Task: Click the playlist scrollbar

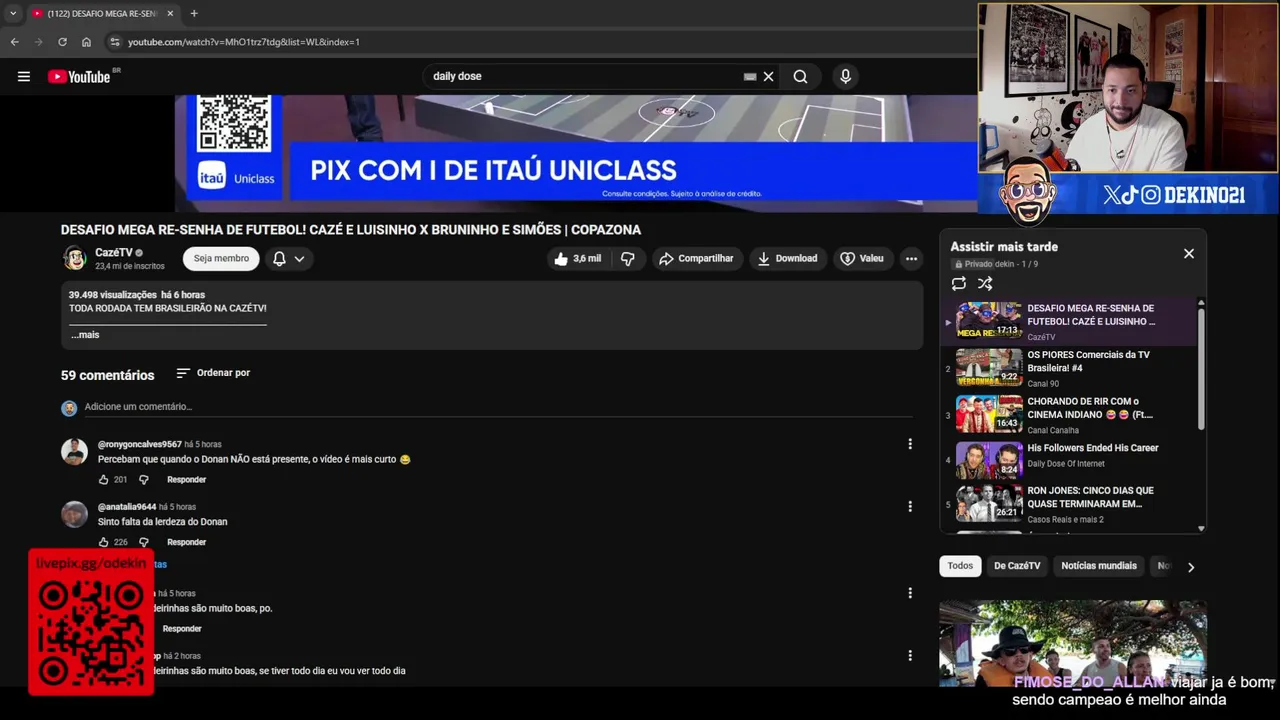Action: 1201,368
